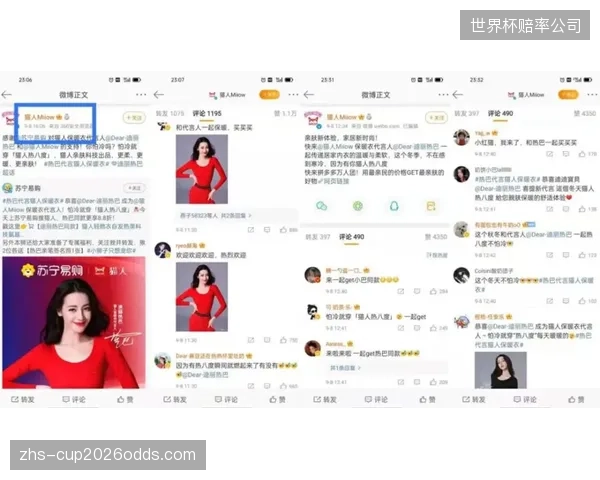Tap 转发 in the 23:52 bottom bar

coord(474,399)
